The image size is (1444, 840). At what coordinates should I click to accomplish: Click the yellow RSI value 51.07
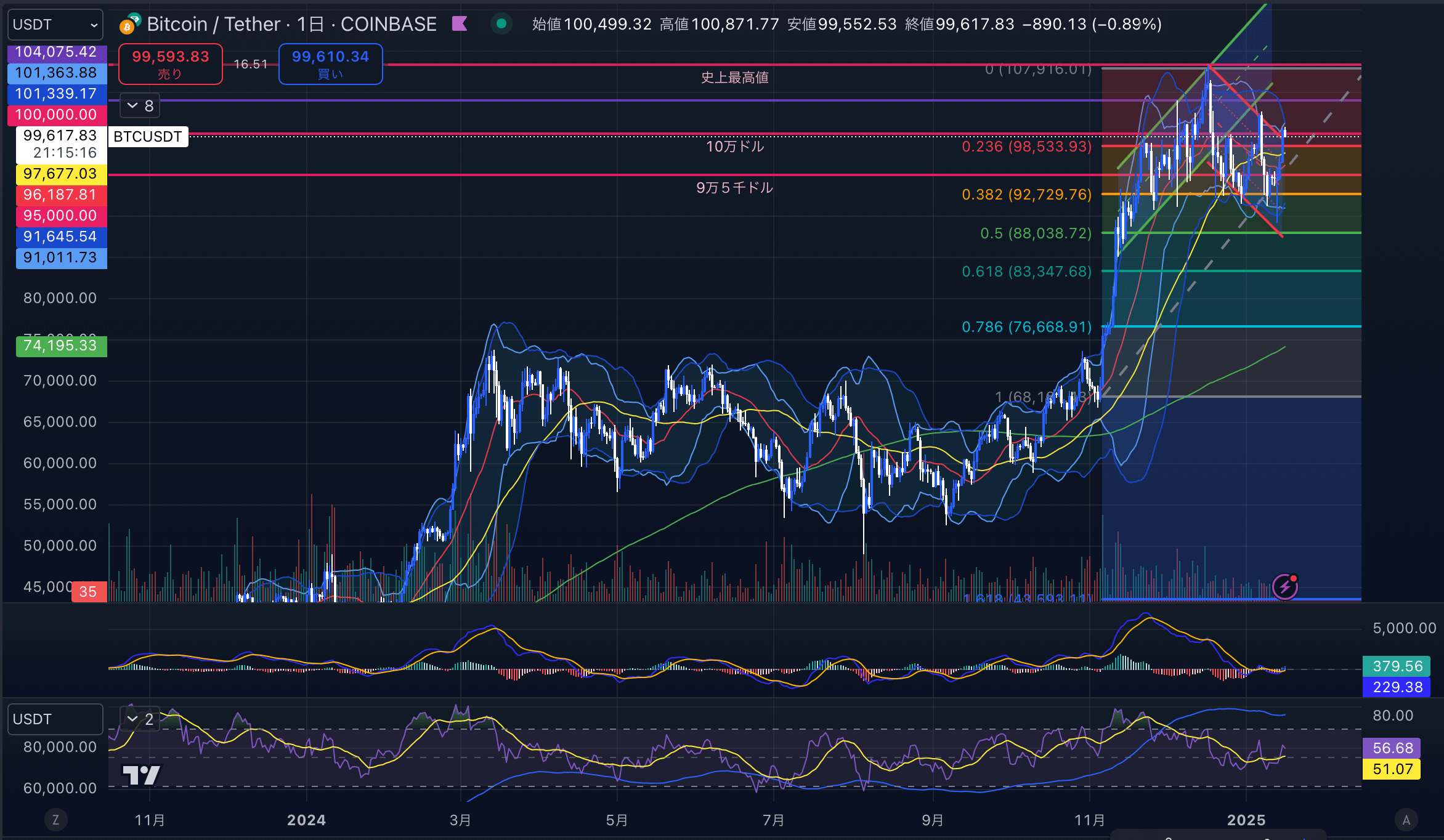point(1392,769)
